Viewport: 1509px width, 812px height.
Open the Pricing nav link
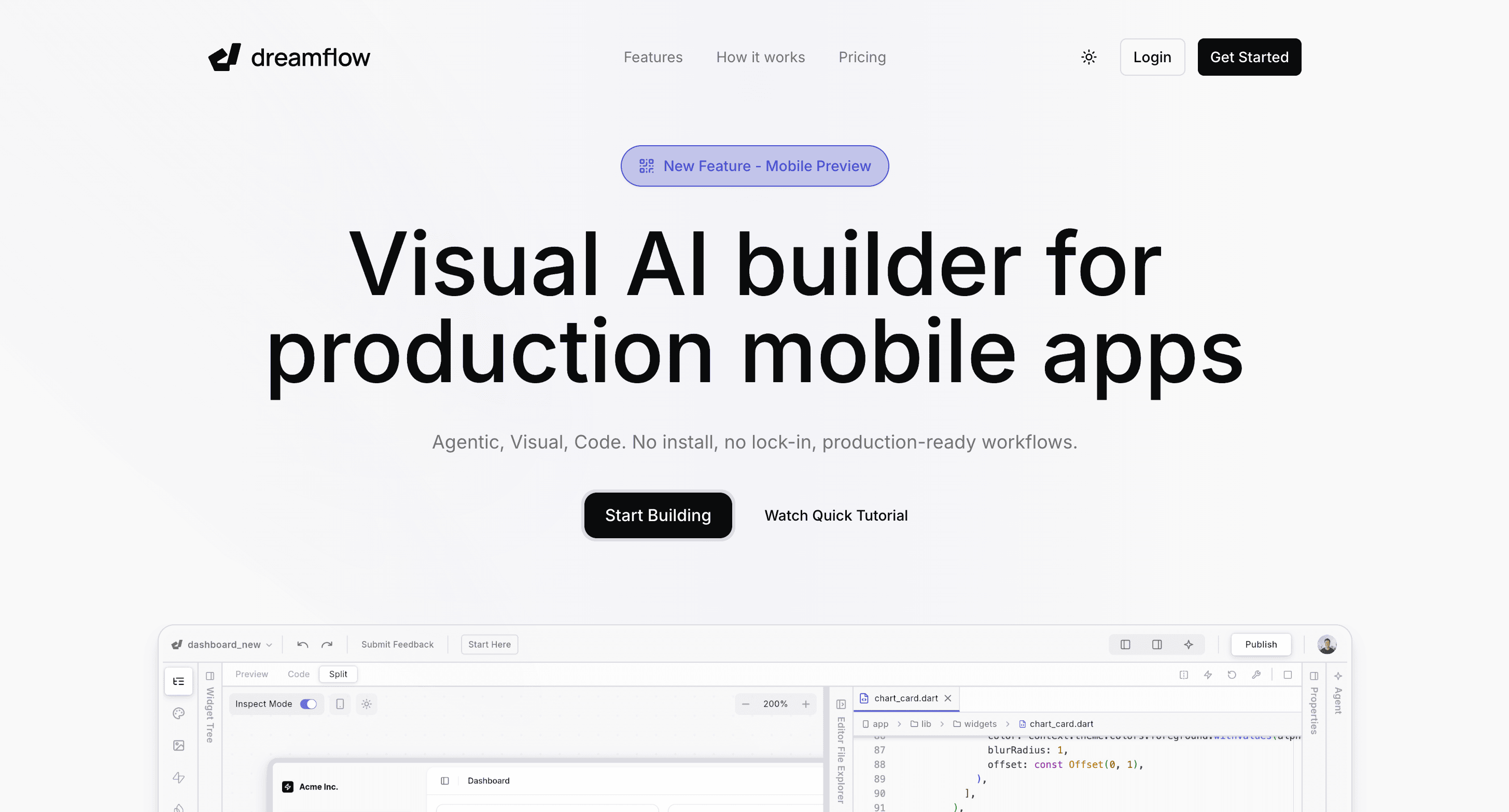pos(862,57)
